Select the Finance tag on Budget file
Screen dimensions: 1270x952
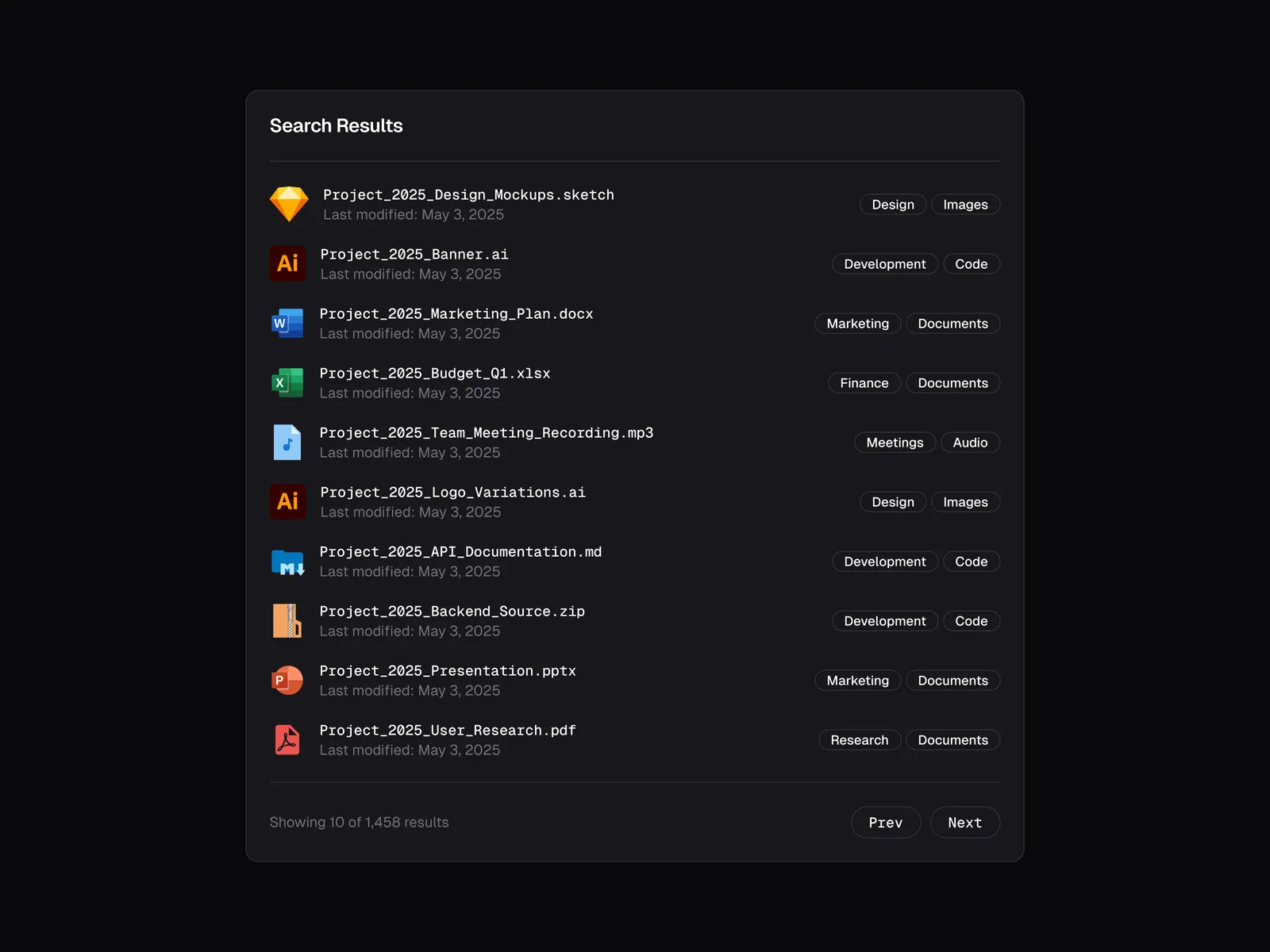point(864,383)
